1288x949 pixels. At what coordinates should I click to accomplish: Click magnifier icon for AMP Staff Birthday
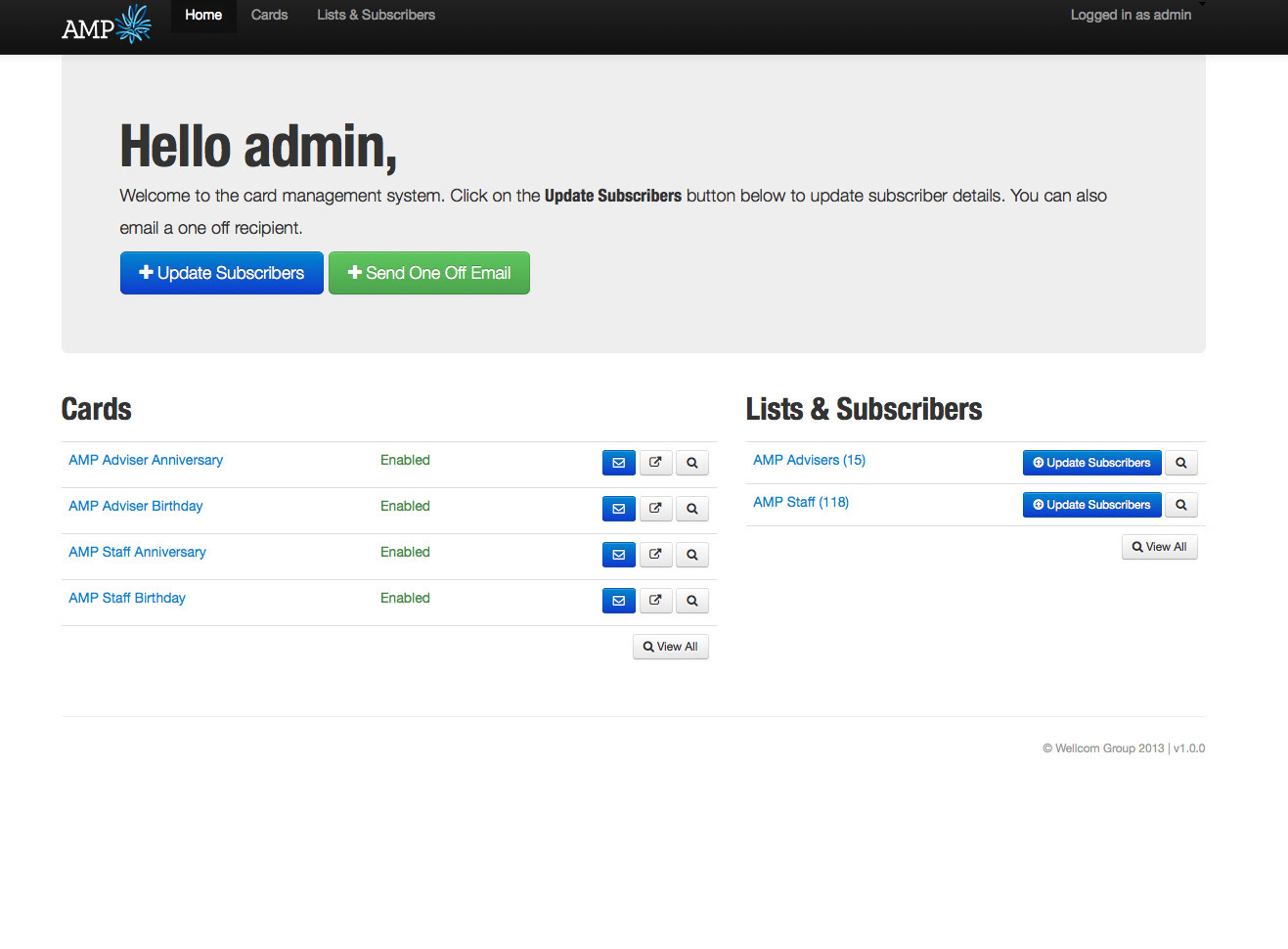coord(691,601)
